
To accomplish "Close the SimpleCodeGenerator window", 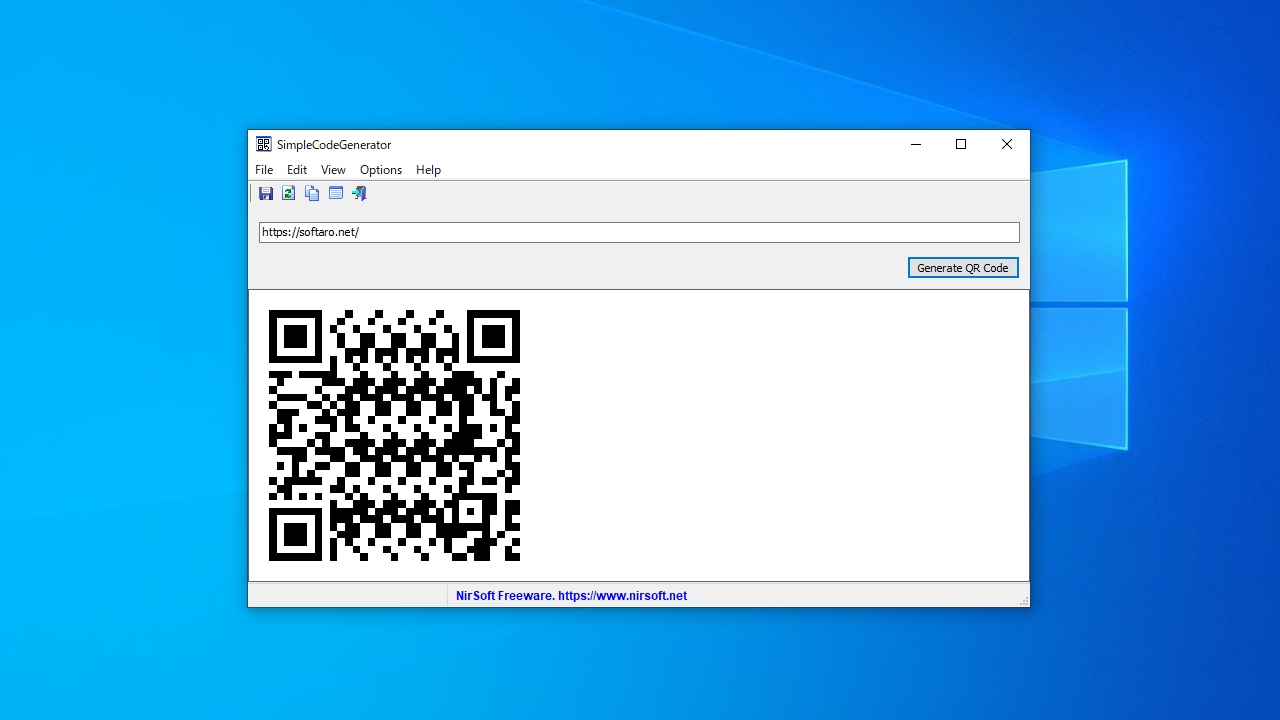I will pyautogui.click(x=1007, y=144).
